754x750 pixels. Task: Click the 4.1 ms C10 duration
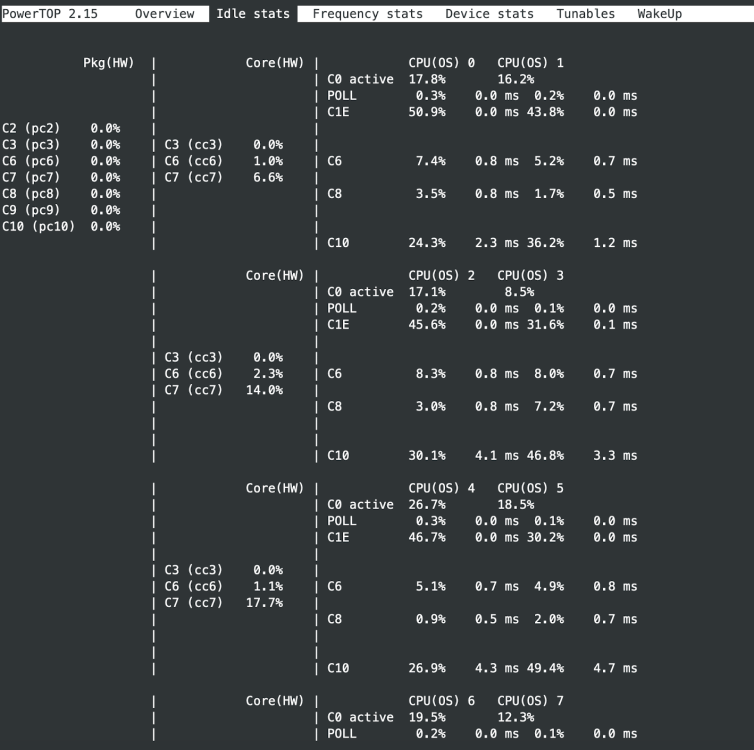pos(497,455)
